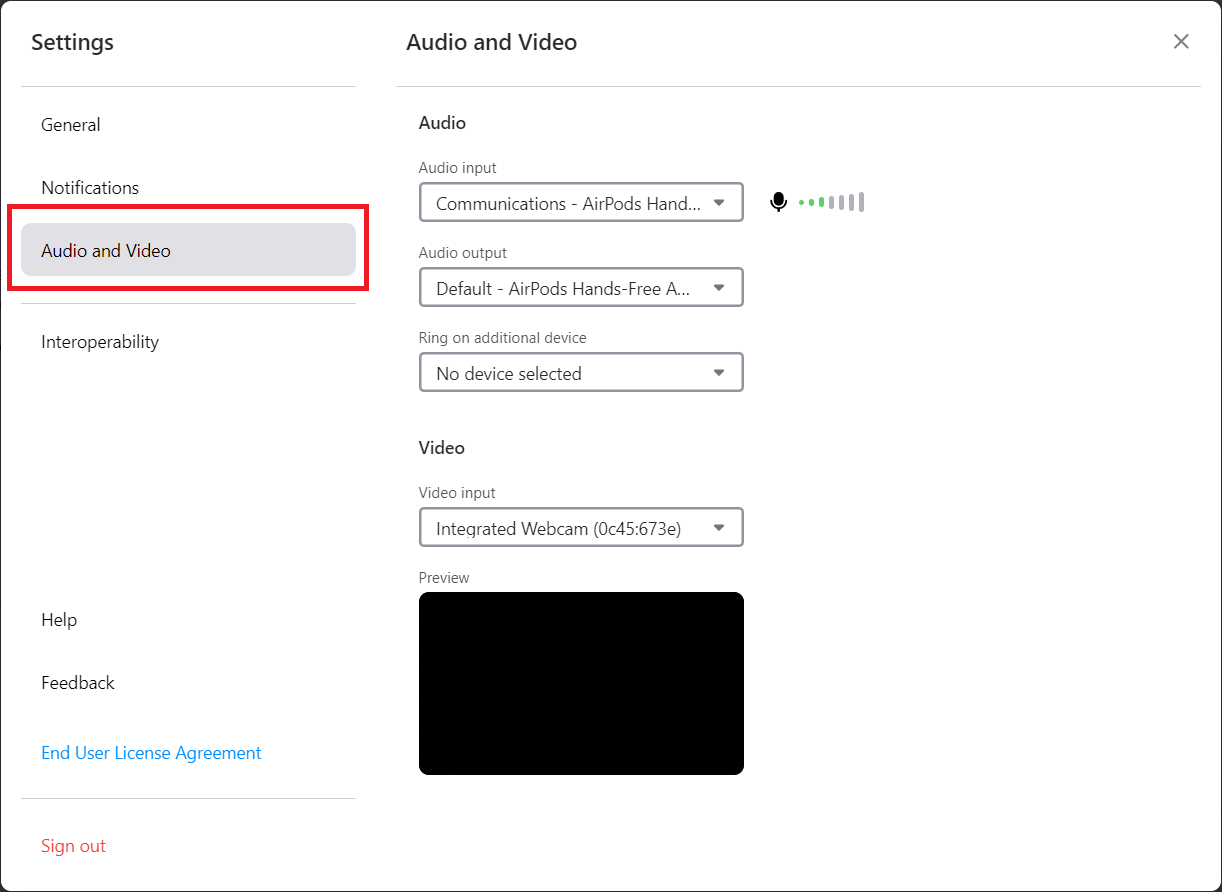
Task: Click the Audio section heading
Action: 442,123
